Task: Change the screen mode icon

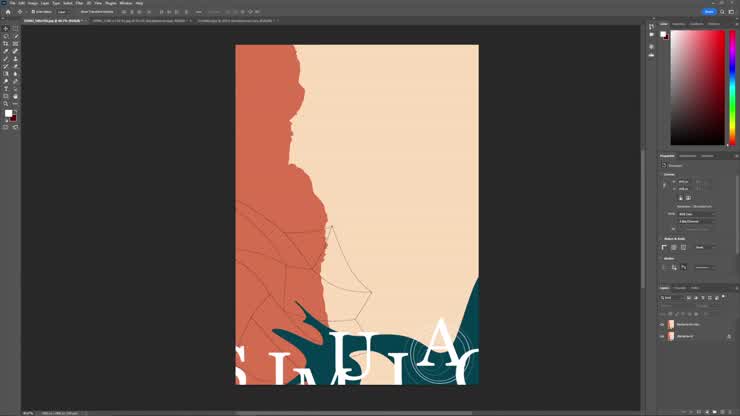Action: (x=16, y=127)
